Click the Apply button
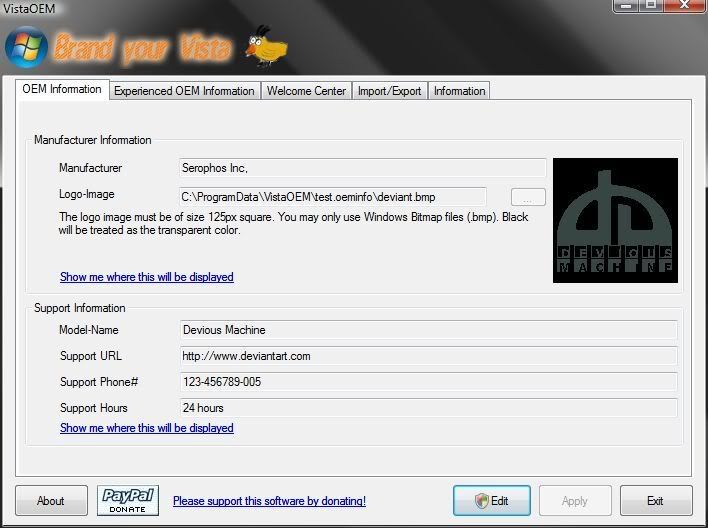Screen dimensions: 708x528 pos(575,500)
